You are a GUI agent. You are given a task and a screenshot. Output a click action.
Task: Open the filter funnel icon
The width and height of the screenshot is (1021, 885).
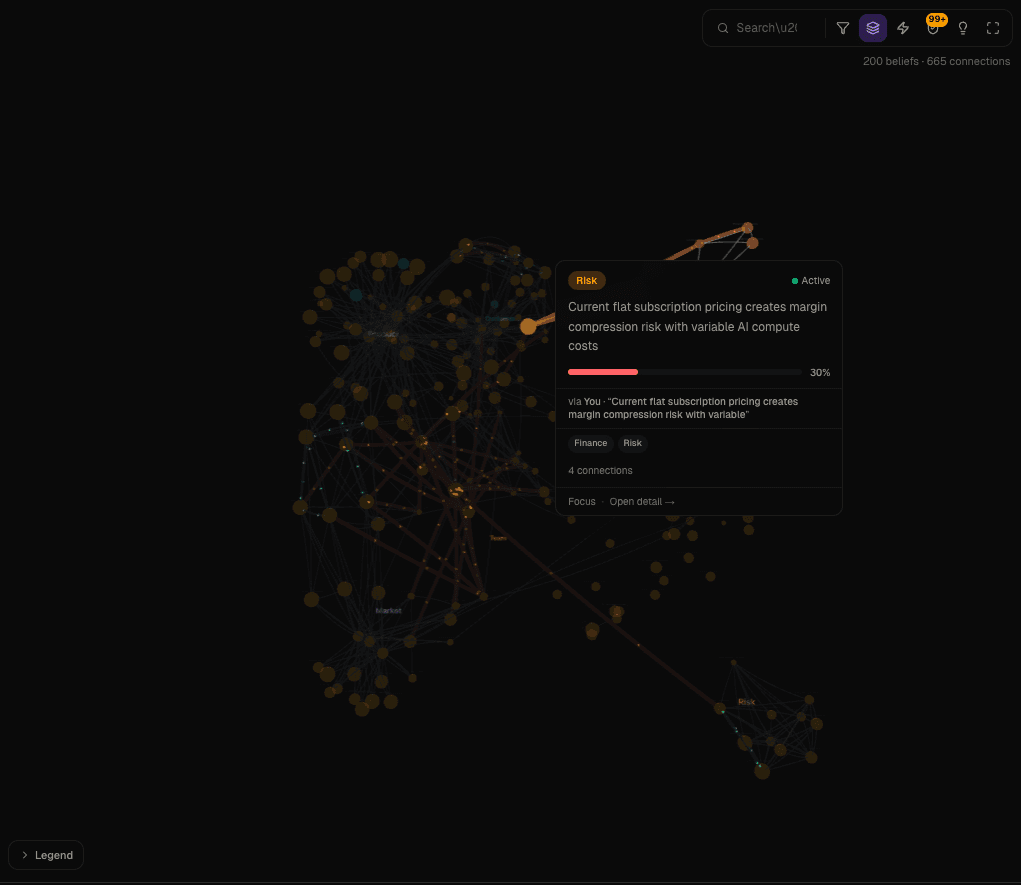pyautogui.click(x=843, y=28)
